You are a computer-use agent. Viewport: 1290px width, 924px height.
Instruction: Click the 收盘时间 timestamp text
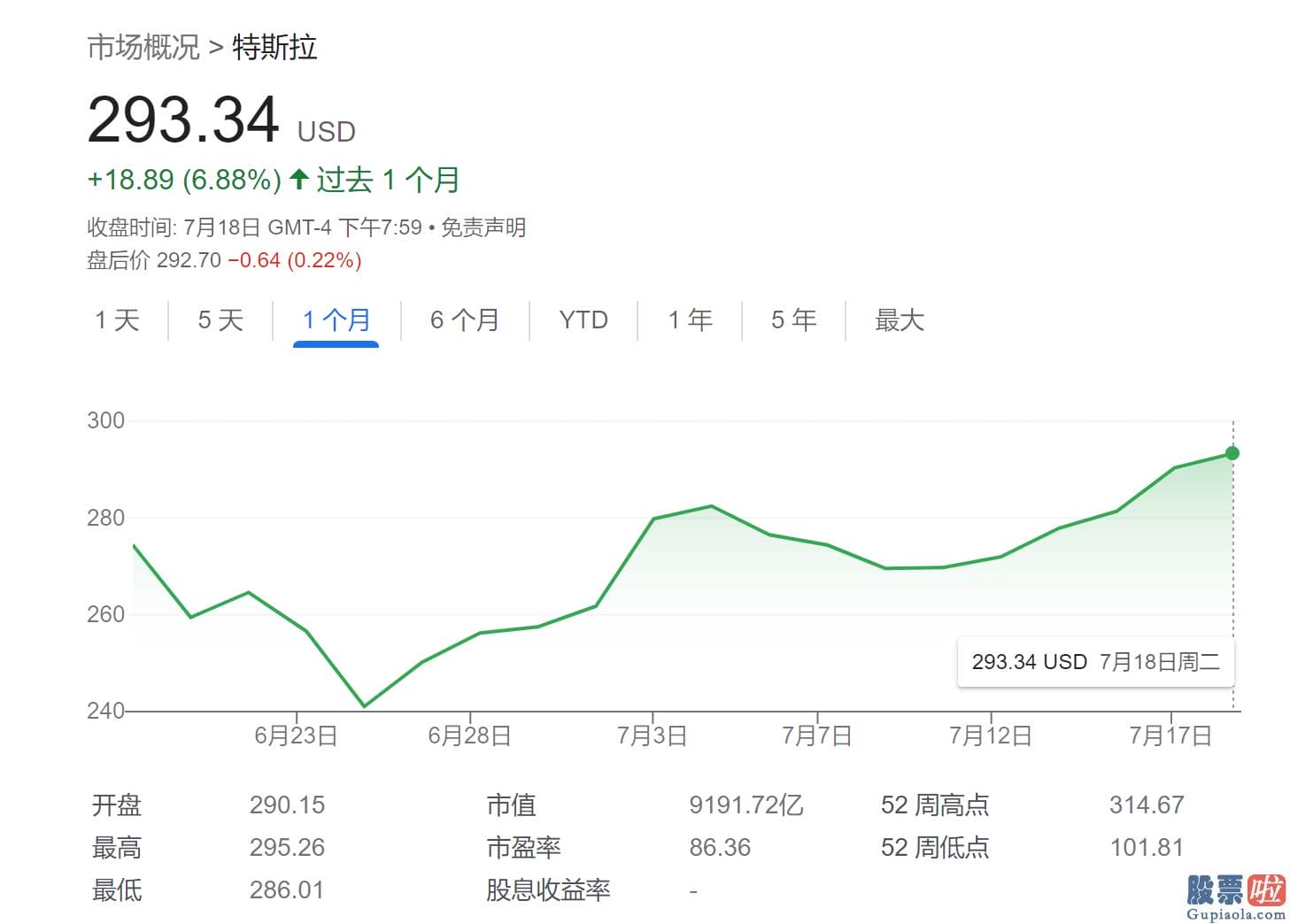pyautogui.click(x=254, y=227)
